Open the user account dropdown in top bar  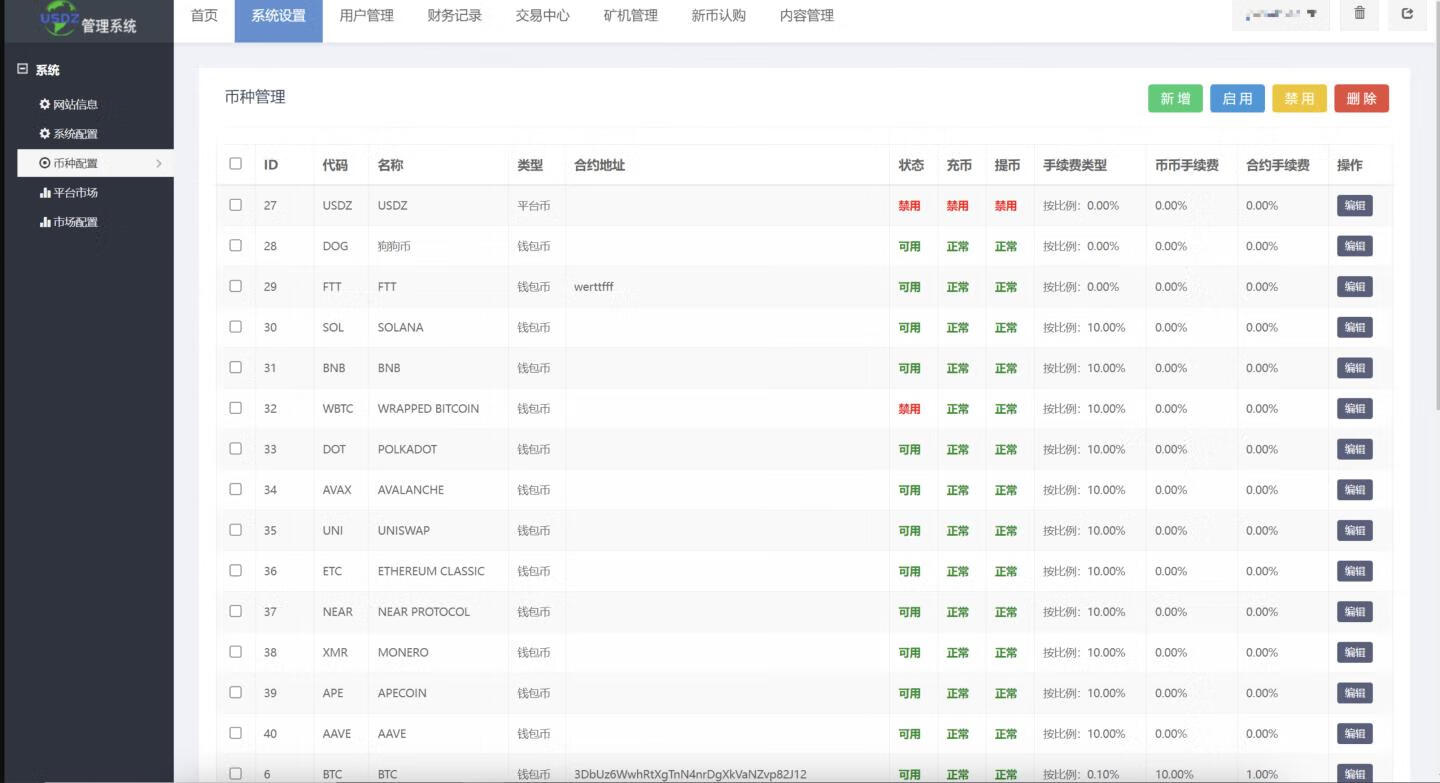pyautogui.click(x=1280, y=15)
